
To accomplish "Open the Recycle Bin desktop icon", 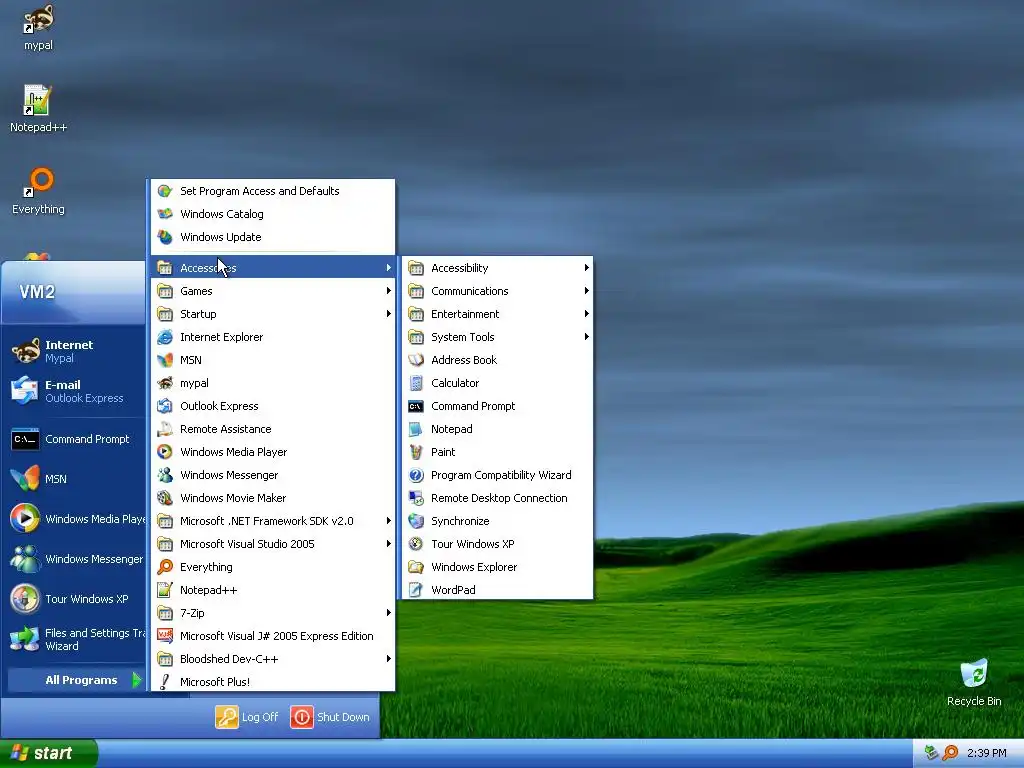I will [x=974, y=673].
